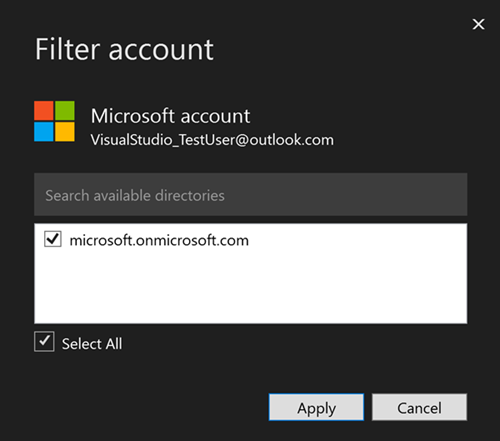Click the Select All label text
The width and height of the screenshot is (500, 441).
point(92,344)
